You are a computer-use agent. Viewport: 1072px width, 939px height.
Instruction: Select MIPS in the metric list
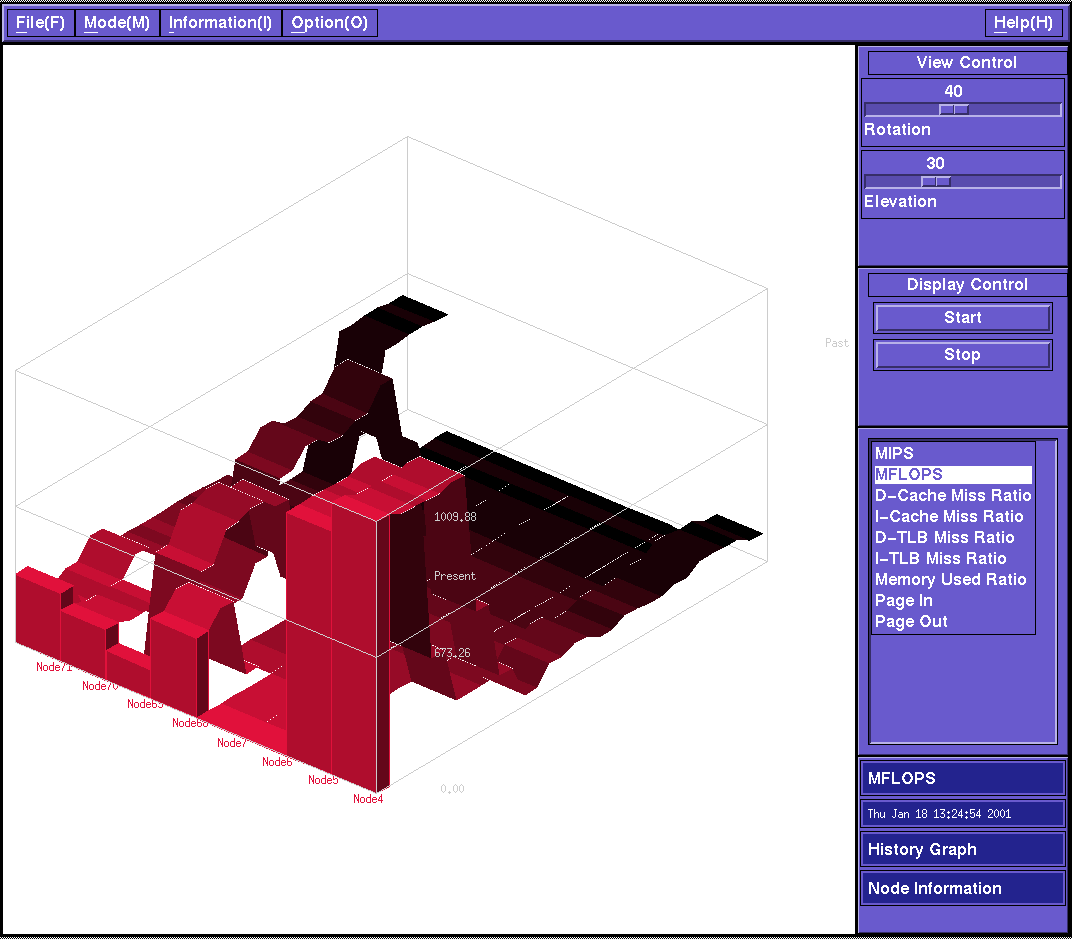coord(894,454)
